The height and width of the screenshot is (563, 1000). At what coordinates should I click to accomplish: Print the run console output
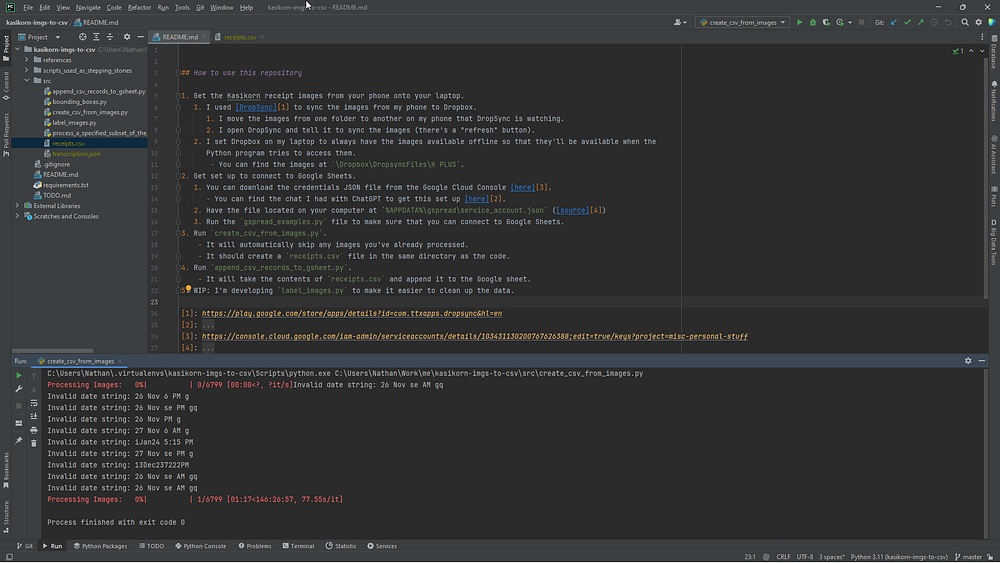33,429
